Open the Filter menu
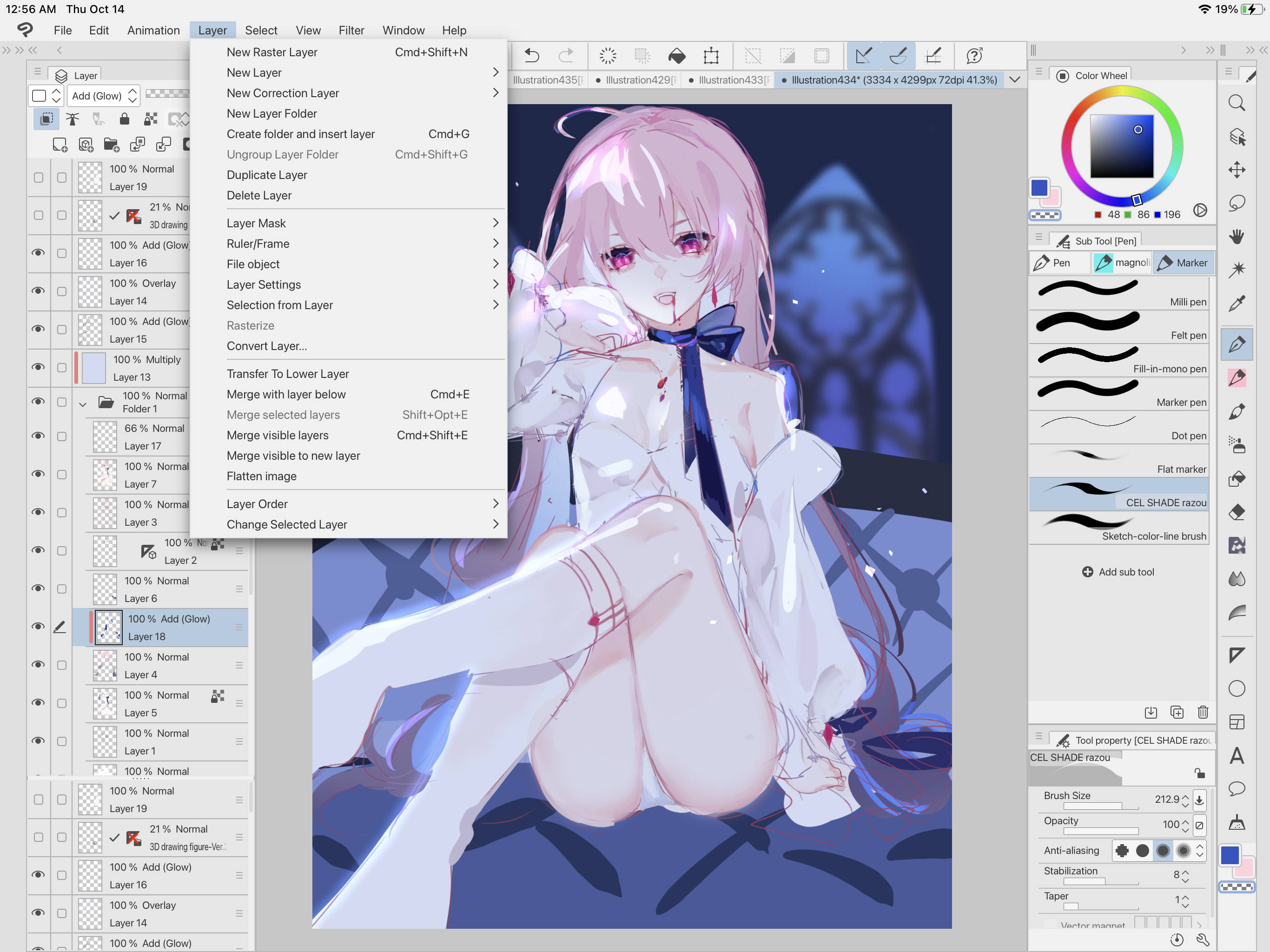The image size is (1270, 952). [351, 30]
